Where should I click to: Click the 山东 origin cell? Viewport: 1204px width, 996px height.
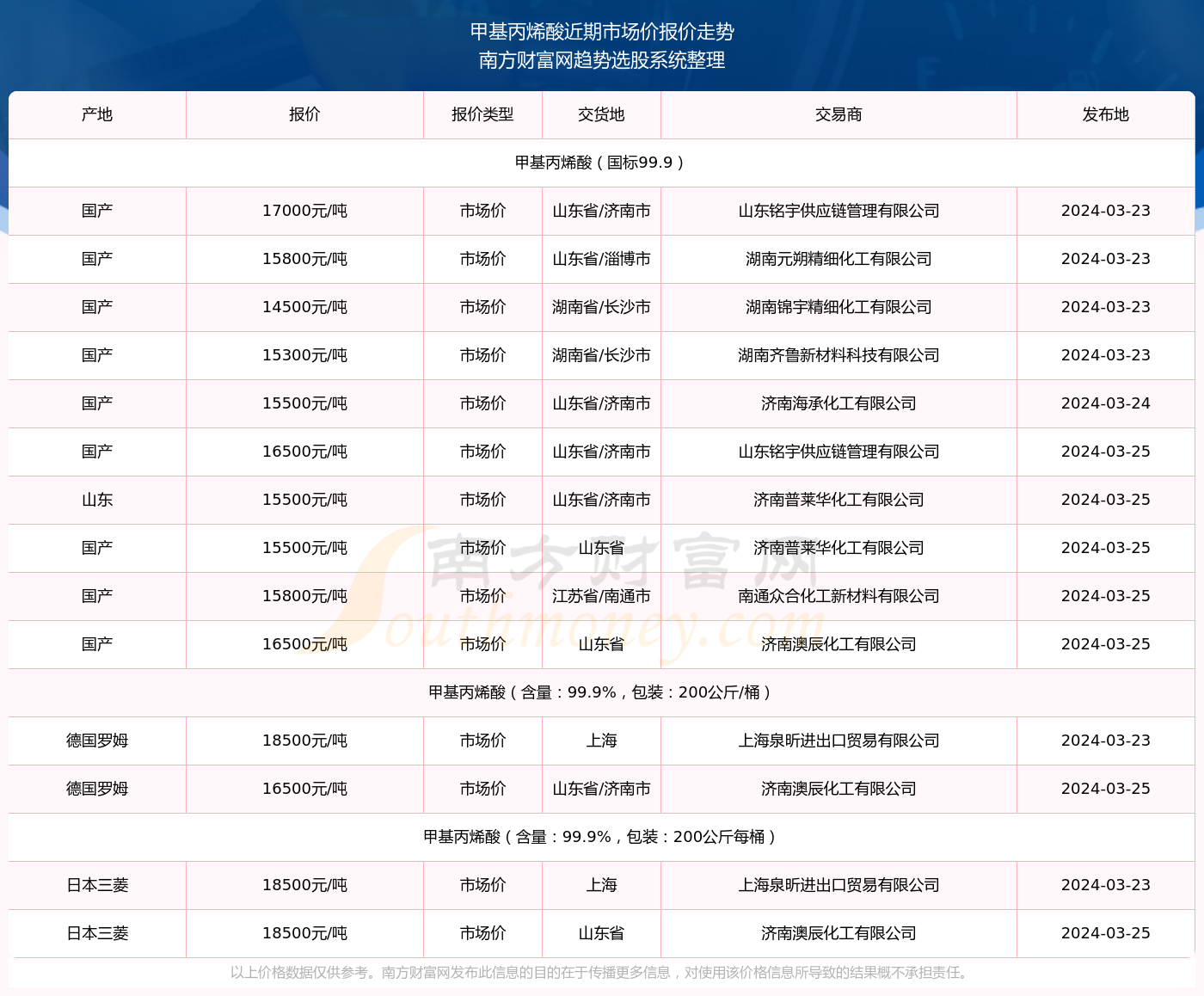point(97,500)
